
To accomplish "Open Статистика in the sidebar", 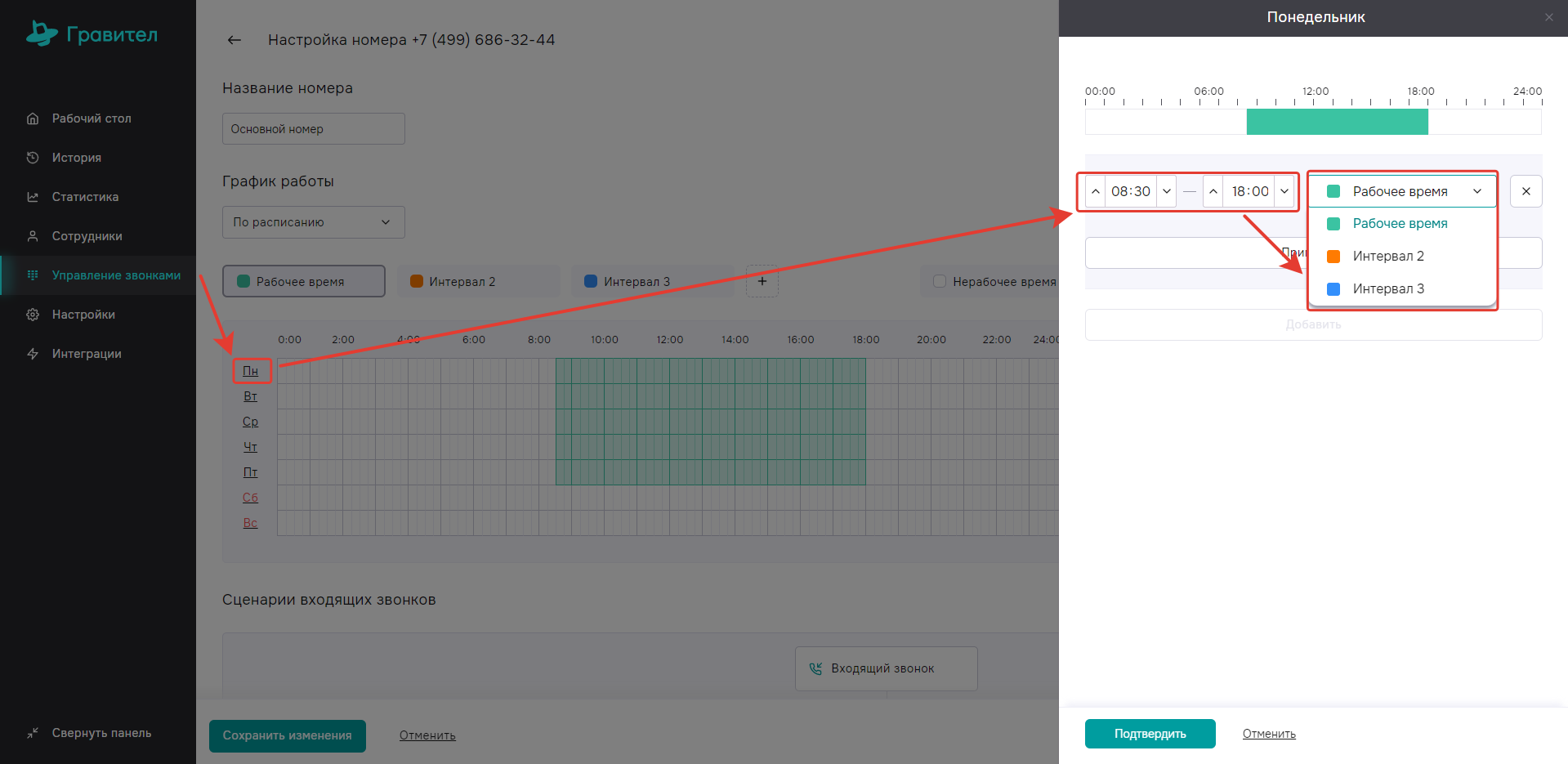I will (x=85, y=197).
